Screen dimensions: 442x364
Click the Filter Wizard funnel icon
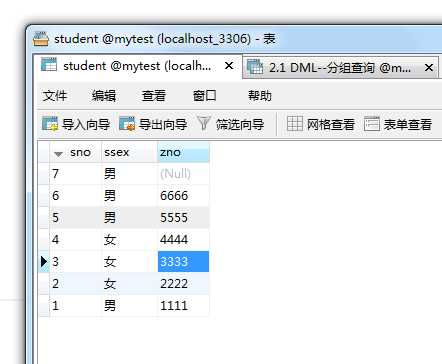(204, 124)
